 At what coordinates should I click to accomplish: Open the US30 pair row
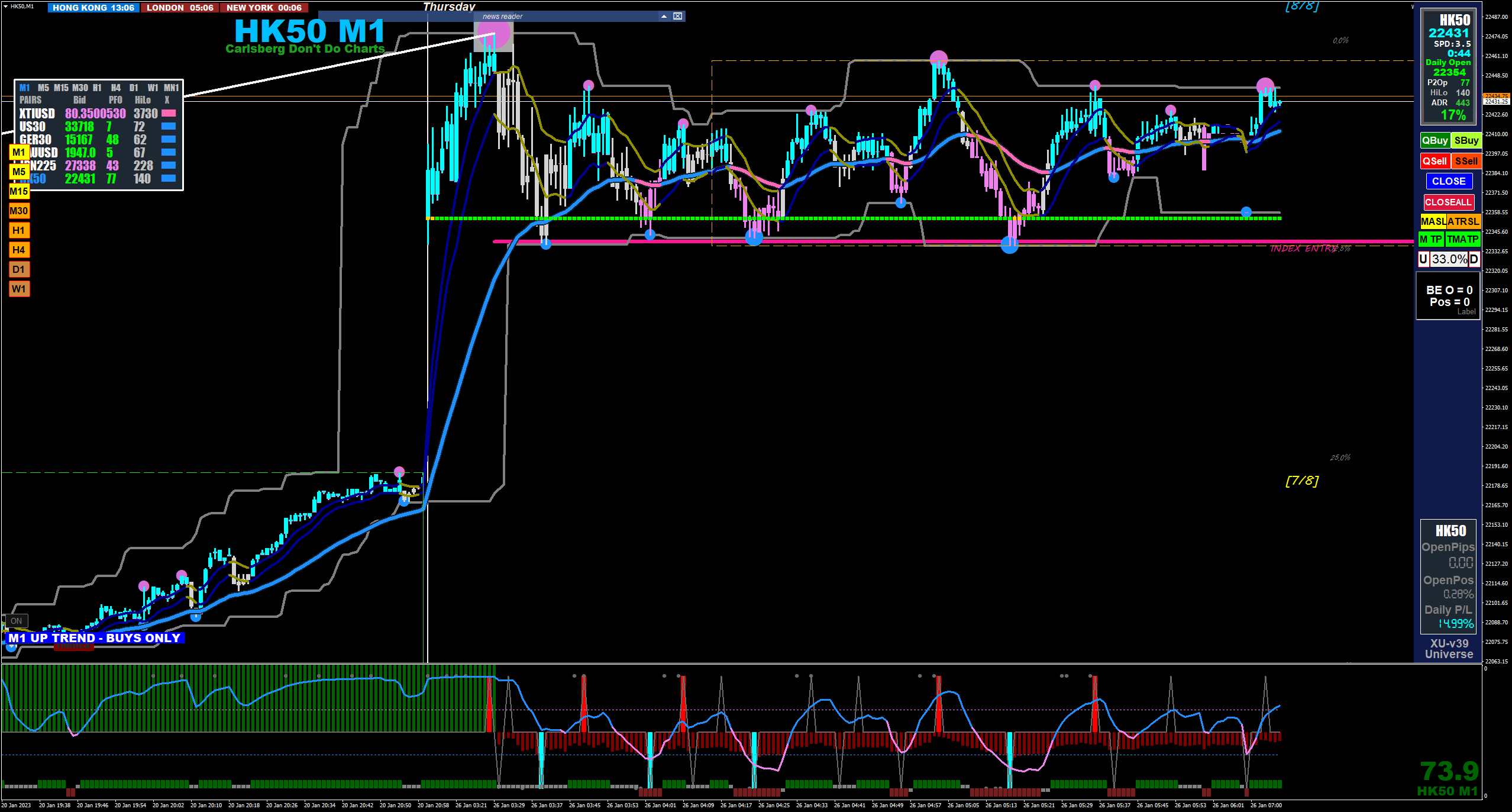[33, 127]
